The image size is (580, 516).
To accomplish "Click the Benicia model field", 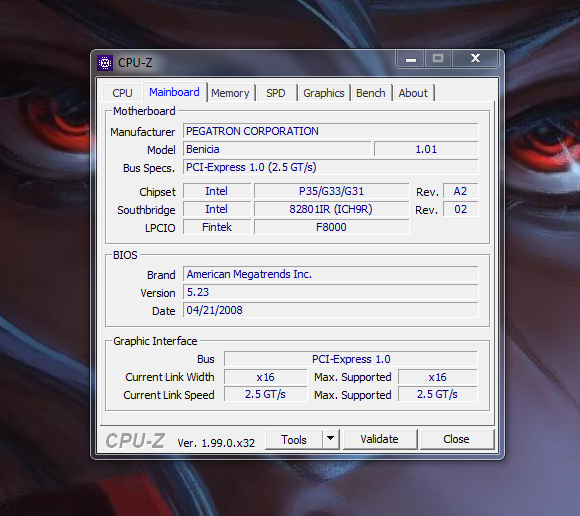I will pos(277,149).
